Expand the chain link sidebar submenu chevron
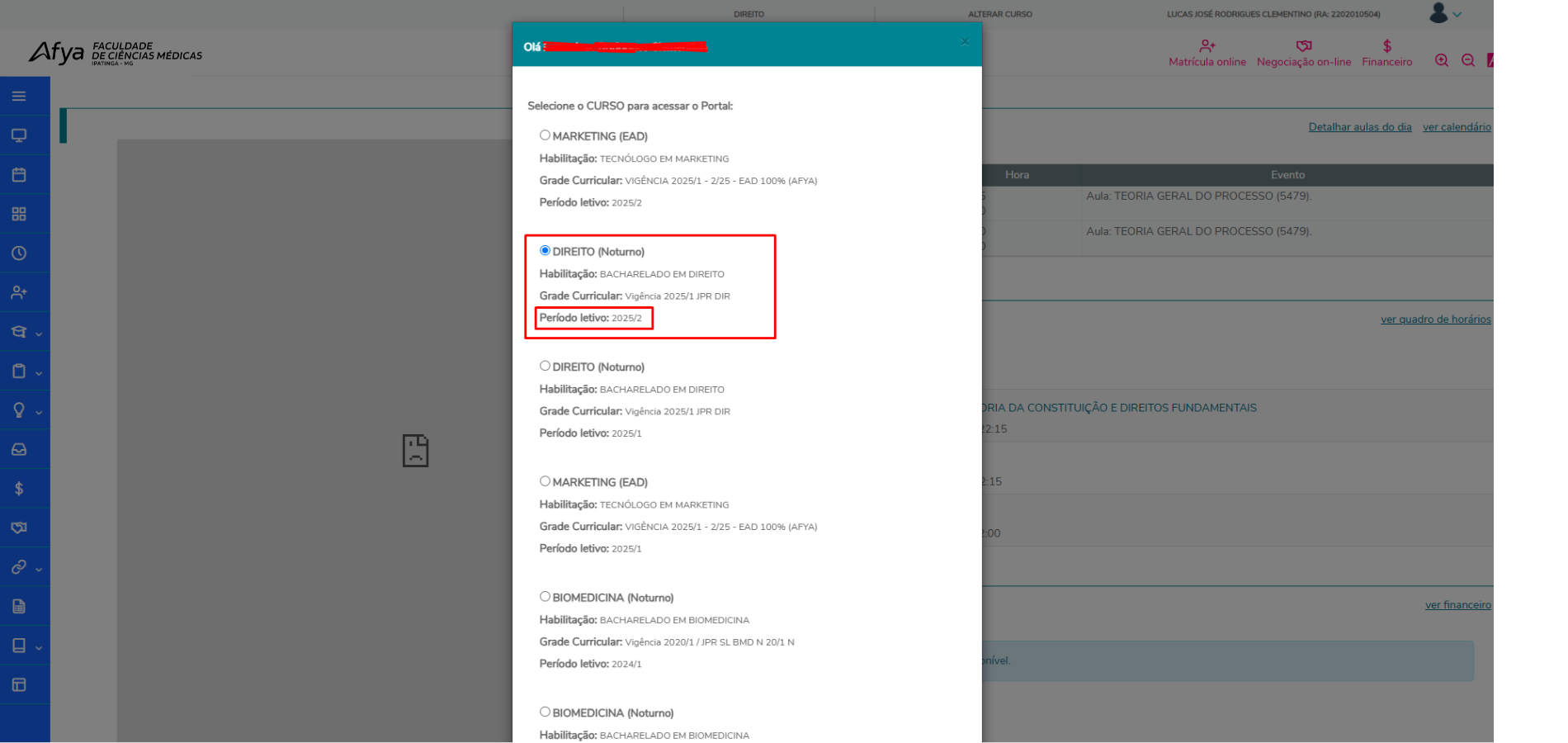Screen dimensions: 1568x743 (x=39, y=570)
